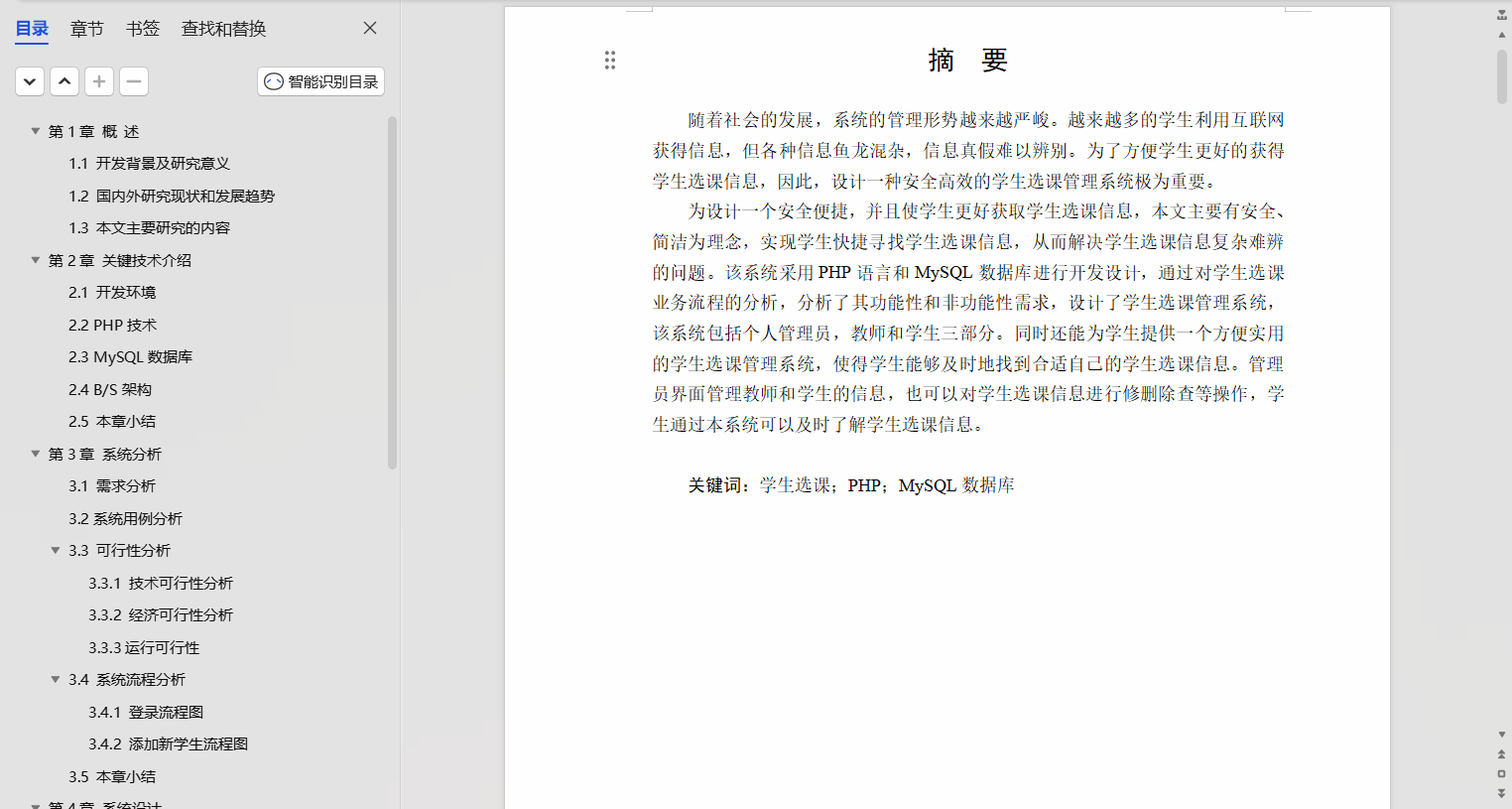The height and width of the screenshot is (809, 1512).
Task: Click the drag handle icon beside 摘要 heading
Action: coord(609,61)
